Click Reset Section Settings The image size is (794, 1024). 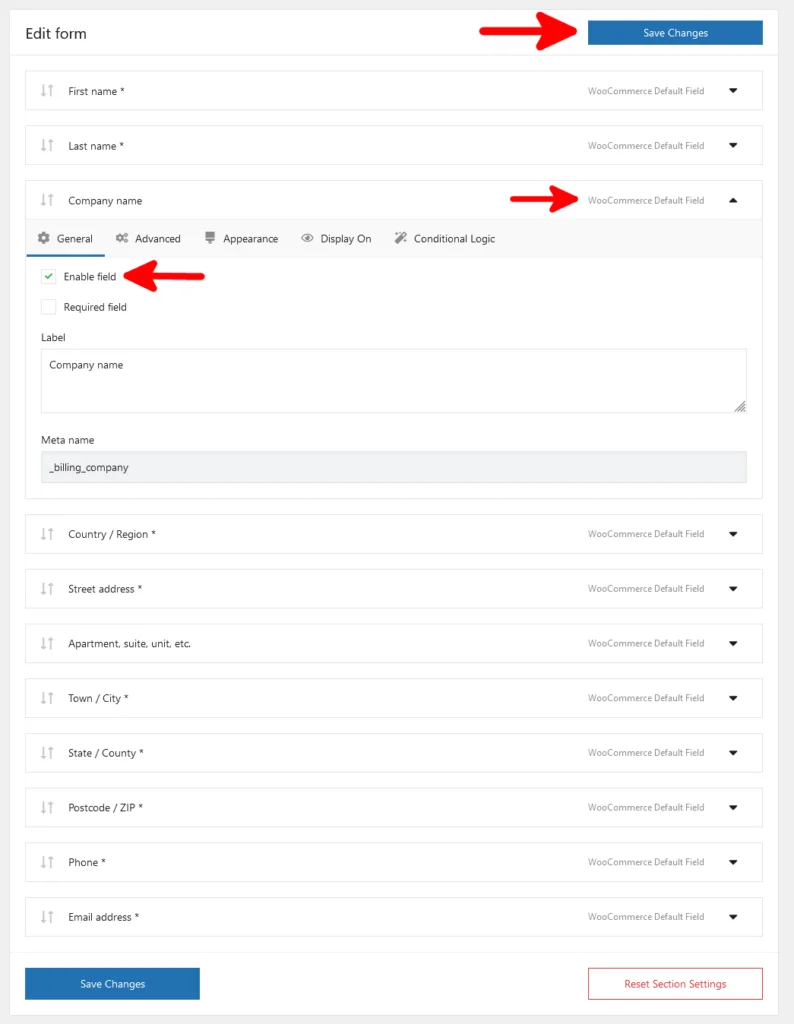675,983
